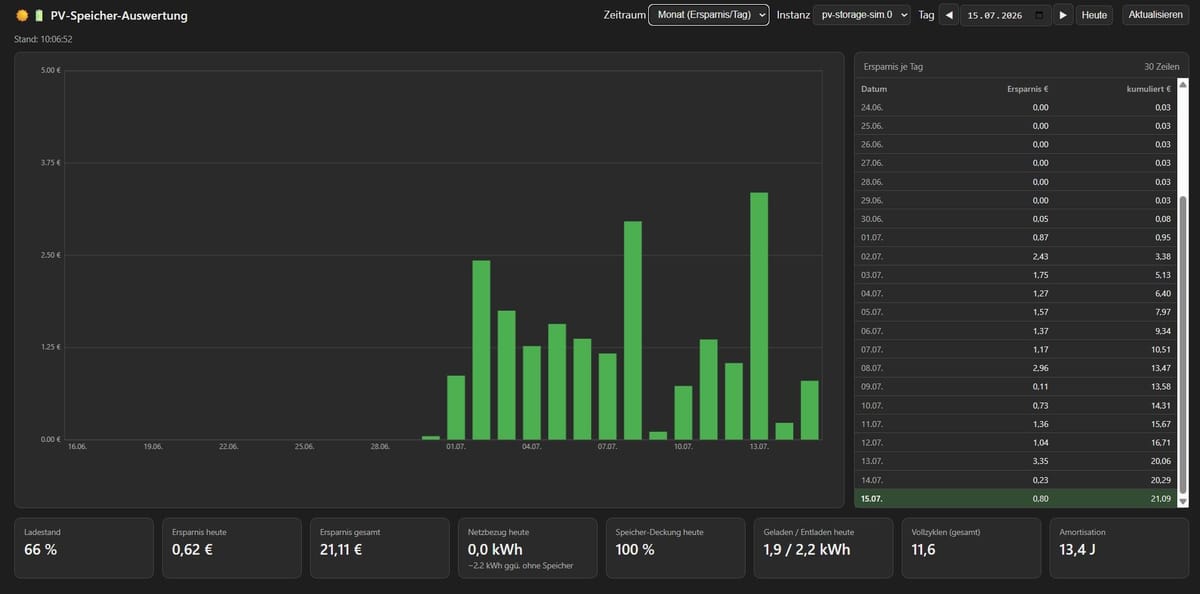Open the Zeitraum dropdown Monat (Ersparnis/Tag)
Image resolution: width=1200 pixels, height=594 pixels.
709,15
